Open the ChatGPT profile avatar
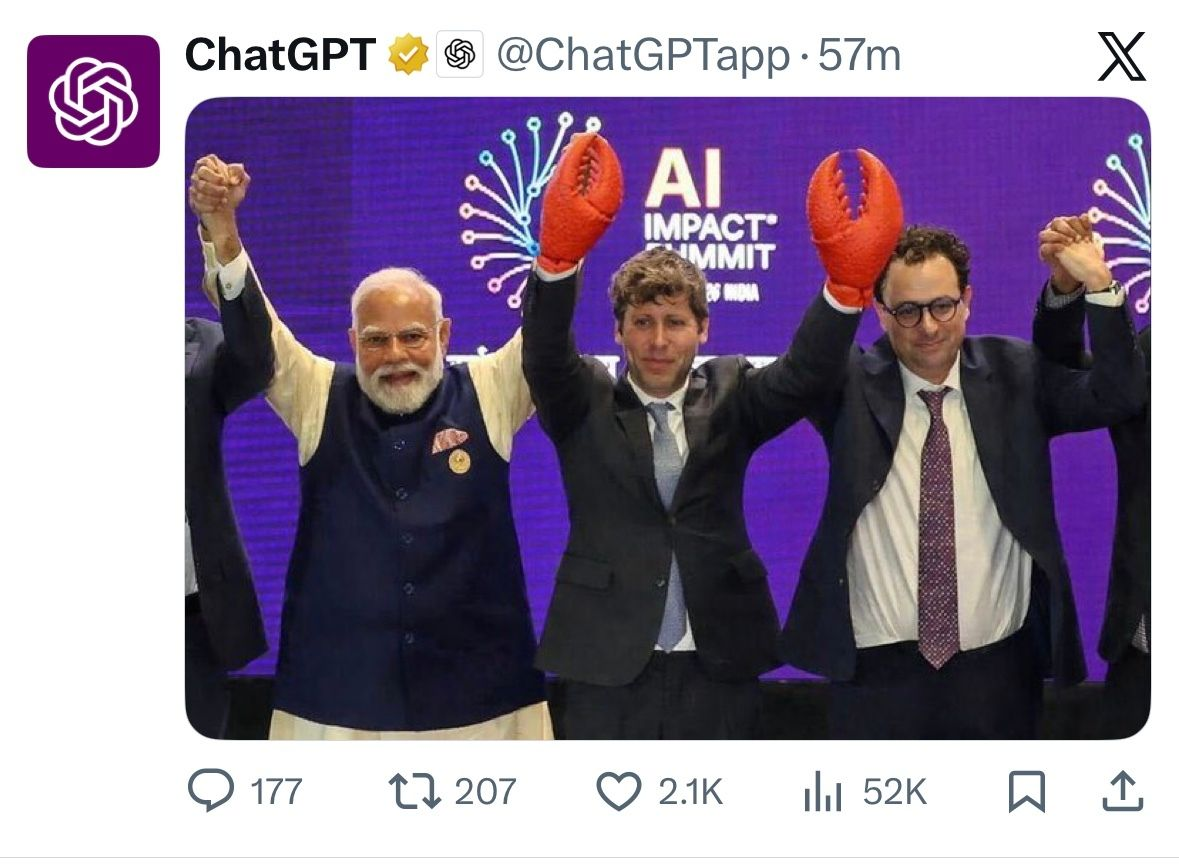The image size is (1179, 864). point(93,101)
